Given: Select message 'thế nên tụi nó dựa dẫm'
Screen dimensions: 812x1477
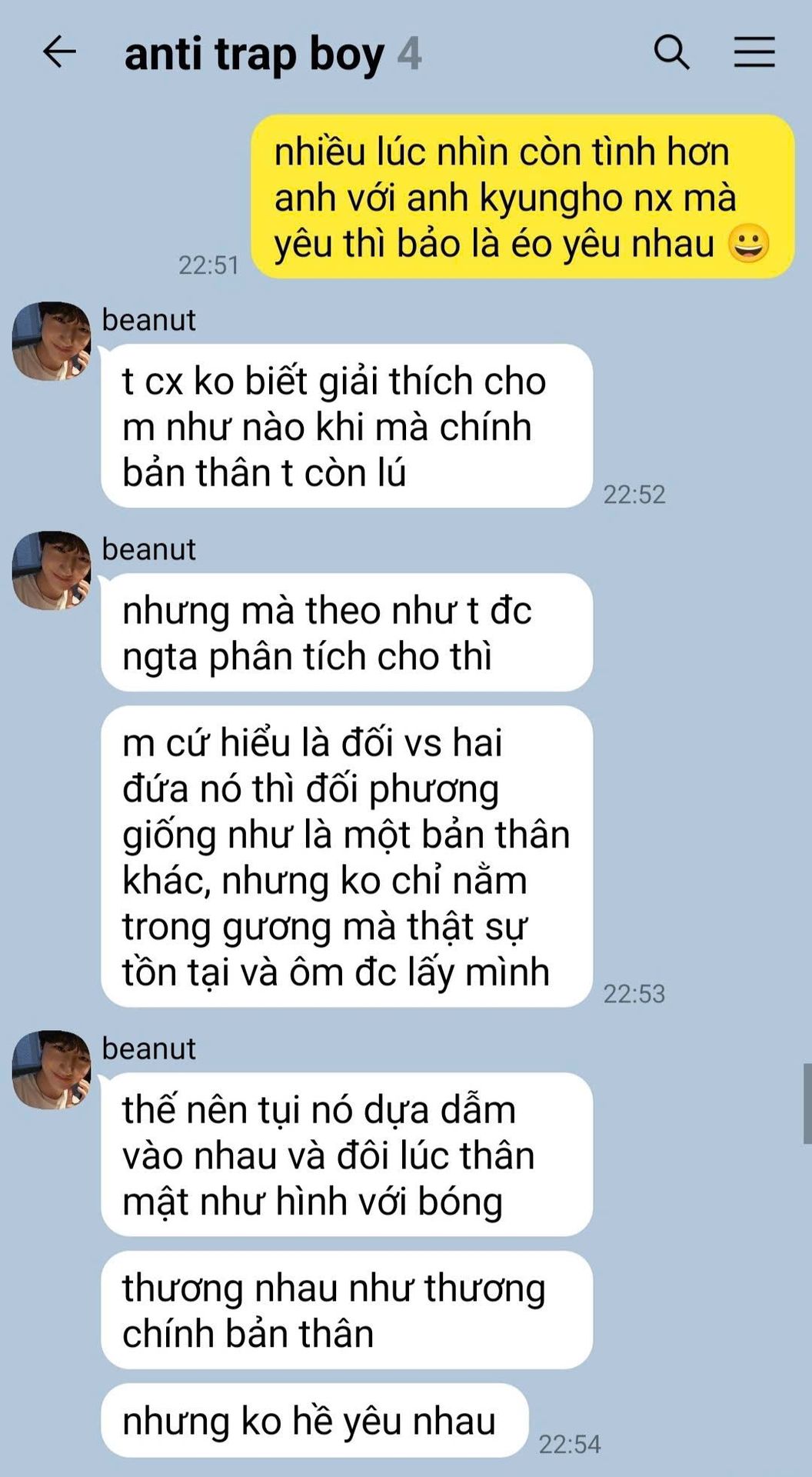Looking at the screenshot, I should point(347,1155).
